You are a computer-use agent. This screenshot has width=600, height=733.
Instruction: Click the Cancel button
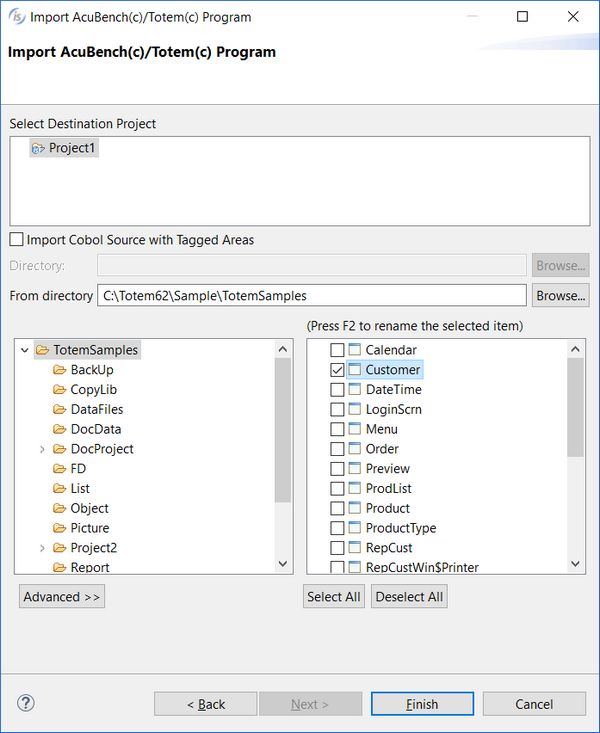tap(534, 704)
